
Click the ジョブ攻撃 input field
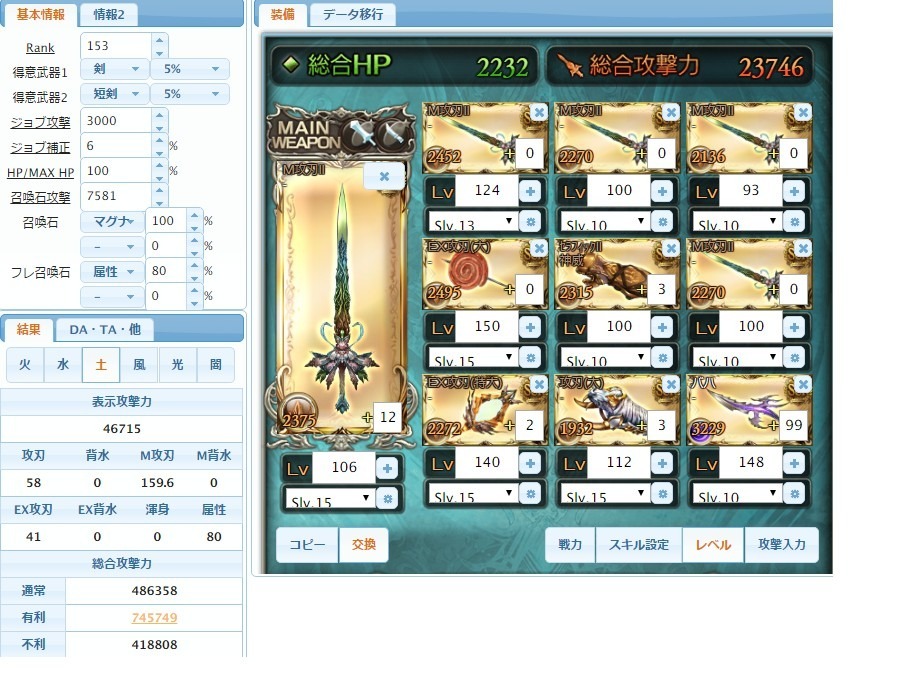[x=116, y=121]
